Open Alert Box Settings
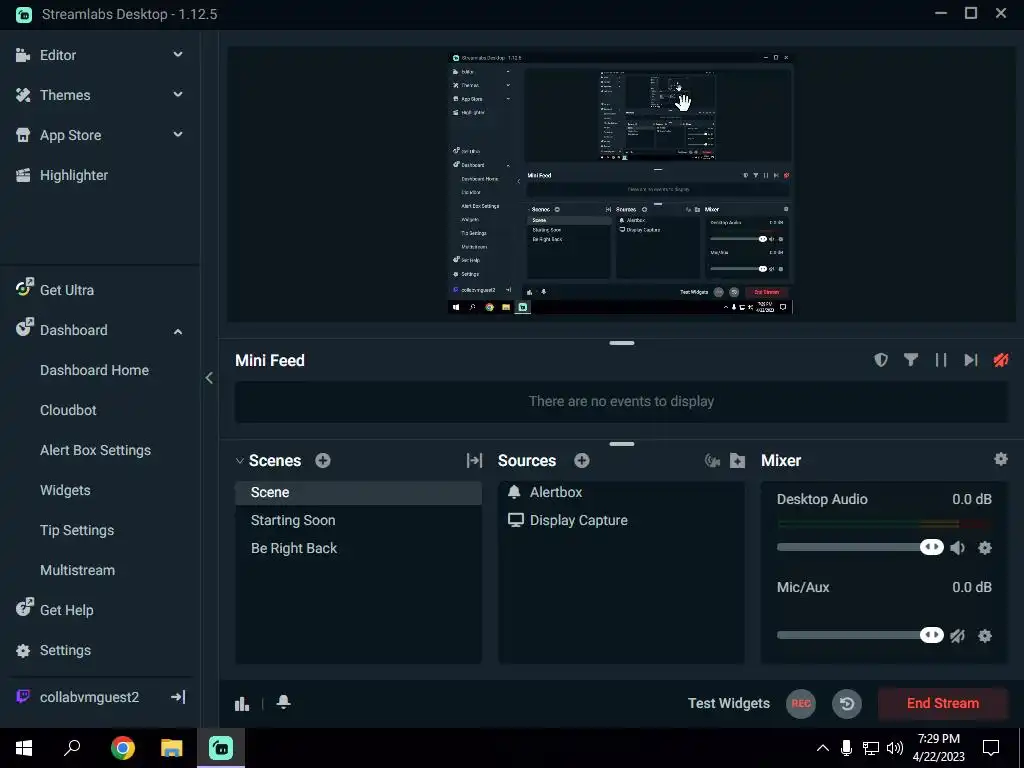This screenshot has width=1024, height=768. point(95,450)
